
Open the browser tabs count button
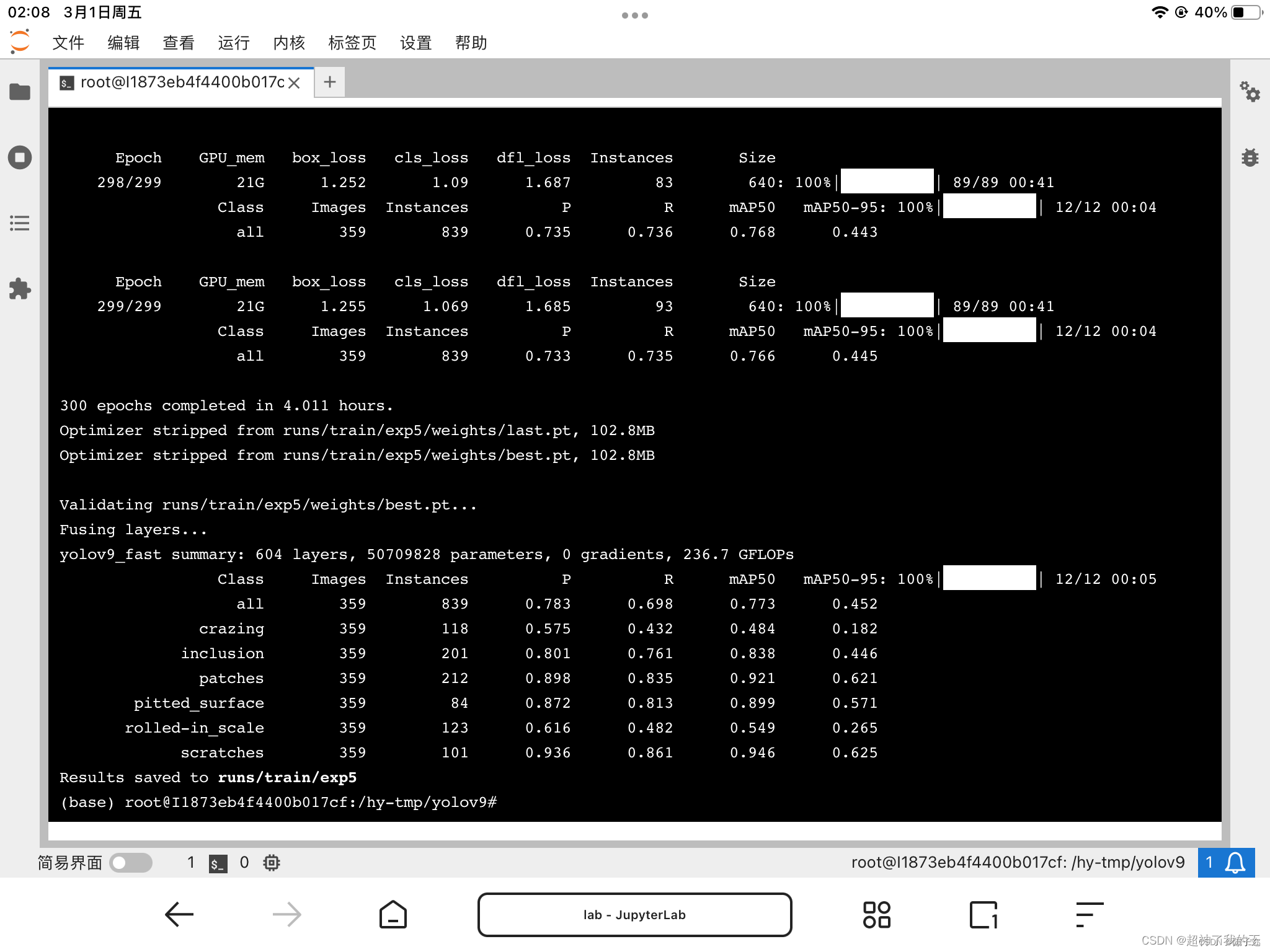coord(984,914)
